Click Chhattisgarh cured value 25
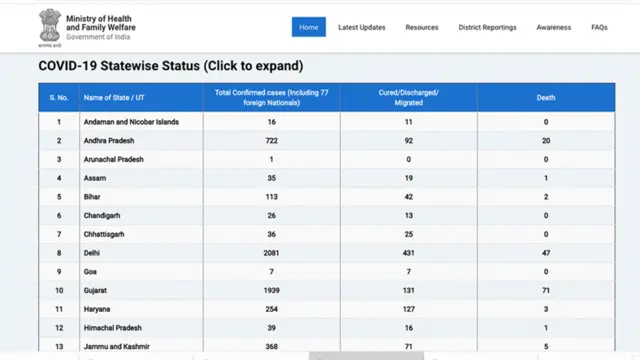640x360 pixels. pos(409,234)
